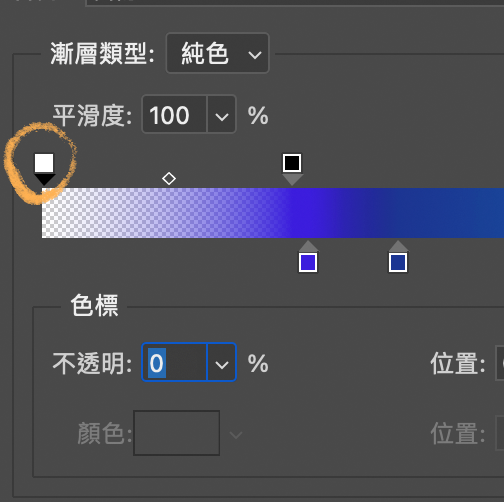This screenshot has width=504, height=502.
Task: Select the dark blue color stop
Action: pos(398,257)
